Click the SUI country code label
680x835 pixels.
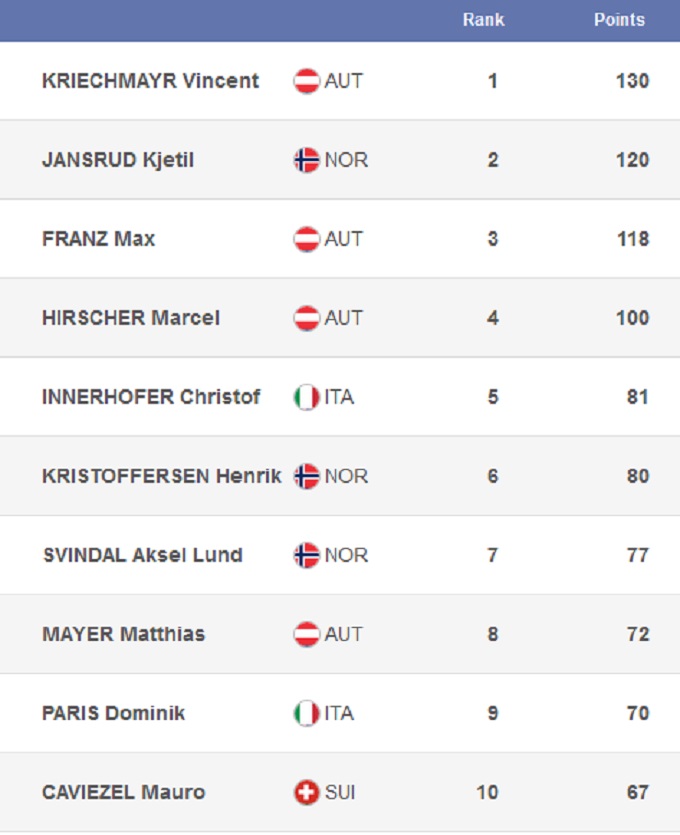(x=340, y=793)
